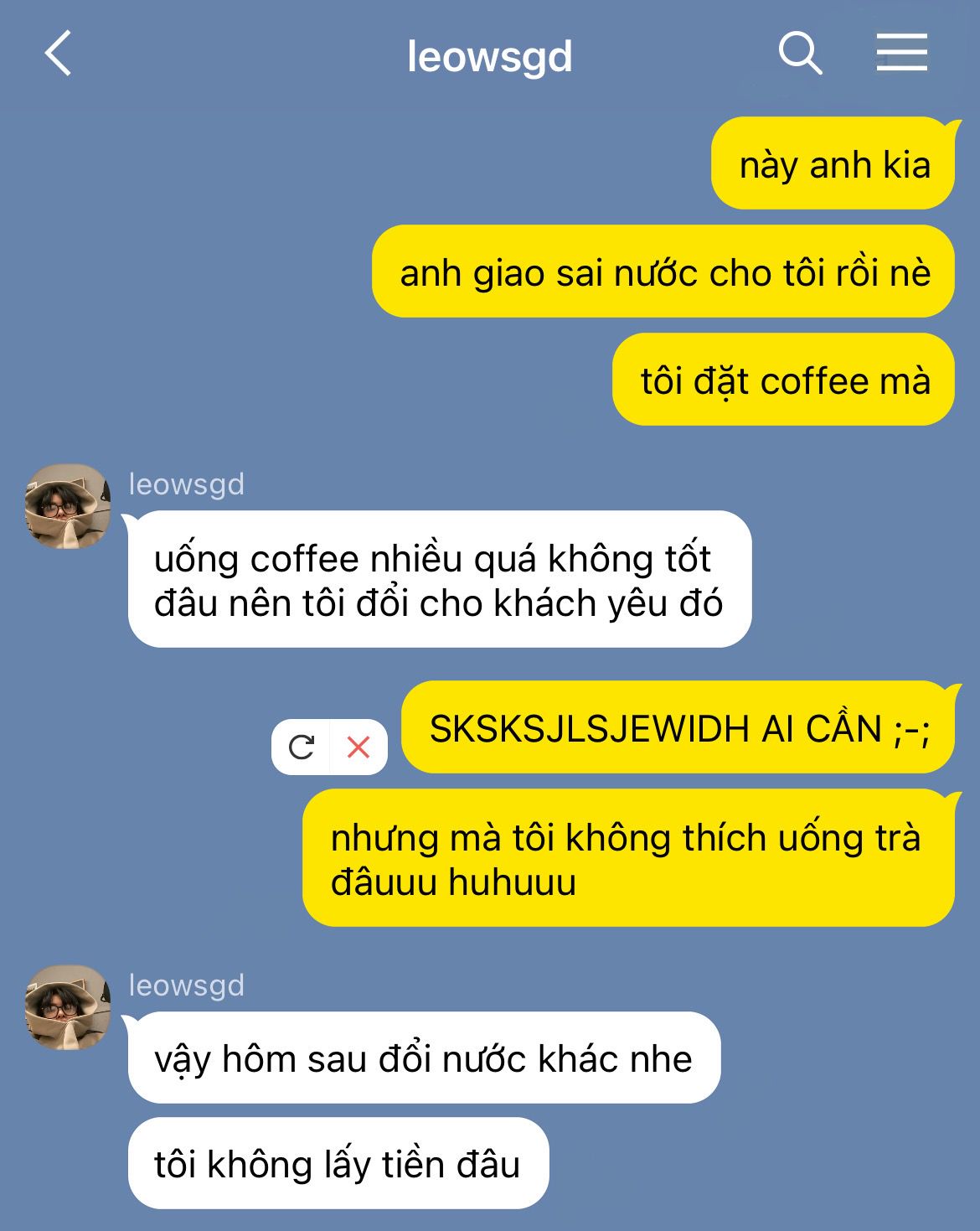Tap the leowsgd chat title

[490, 57]
